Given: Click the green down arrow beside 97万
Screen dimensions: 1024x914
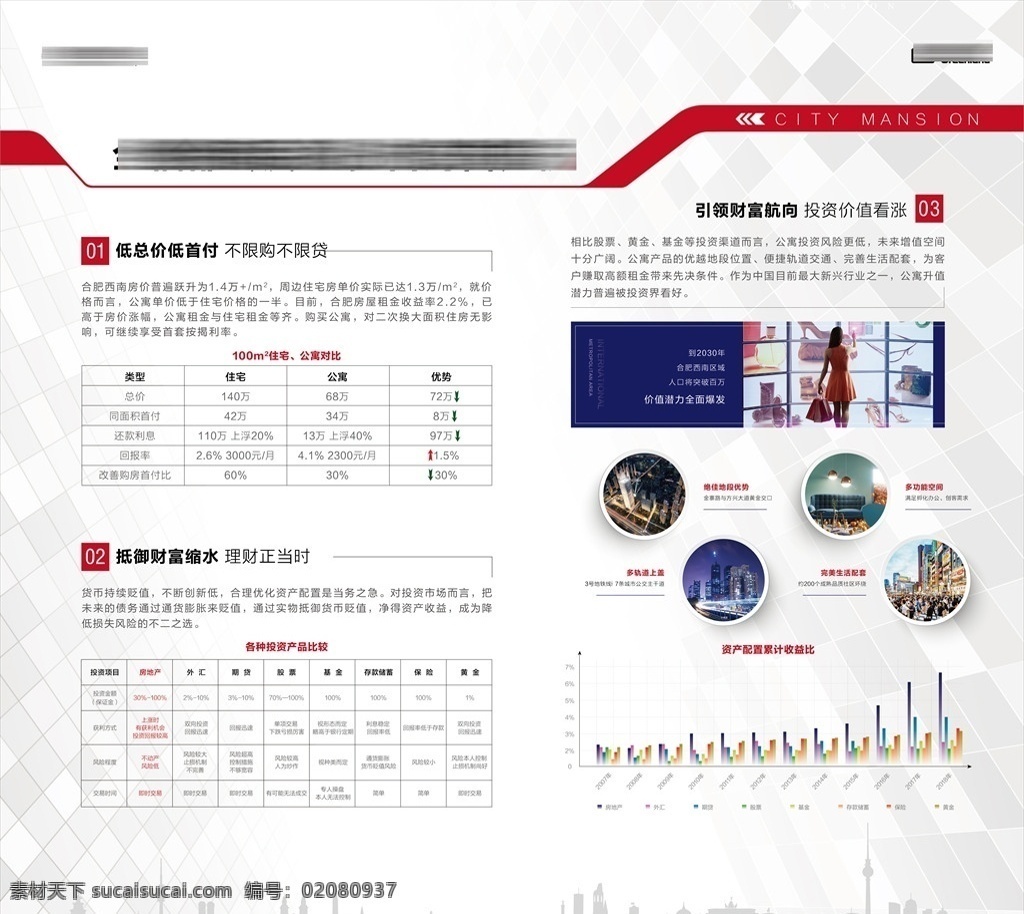Looking at the screenshot, I should point(458,435).
